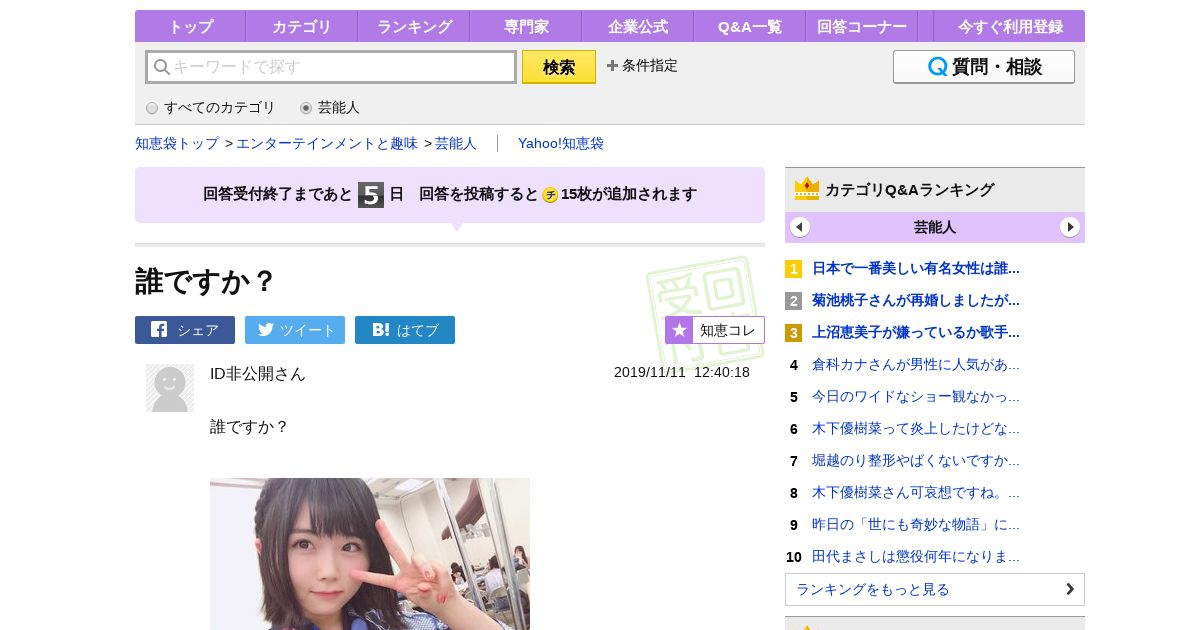Click the はてブ bookmark button
1200x630 pixels.
pos(405,330)
